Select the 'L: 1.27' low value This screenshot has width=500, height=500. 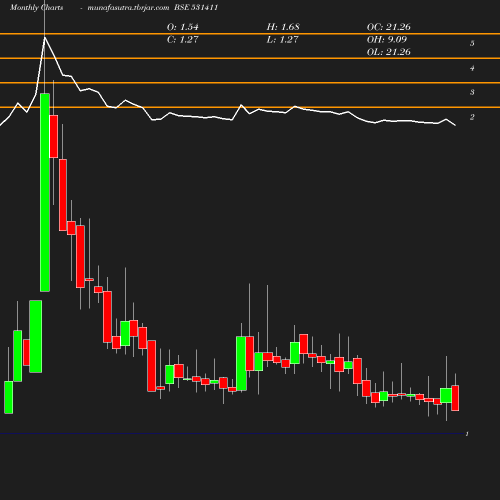pyautogui.click(x=282, y=40)
